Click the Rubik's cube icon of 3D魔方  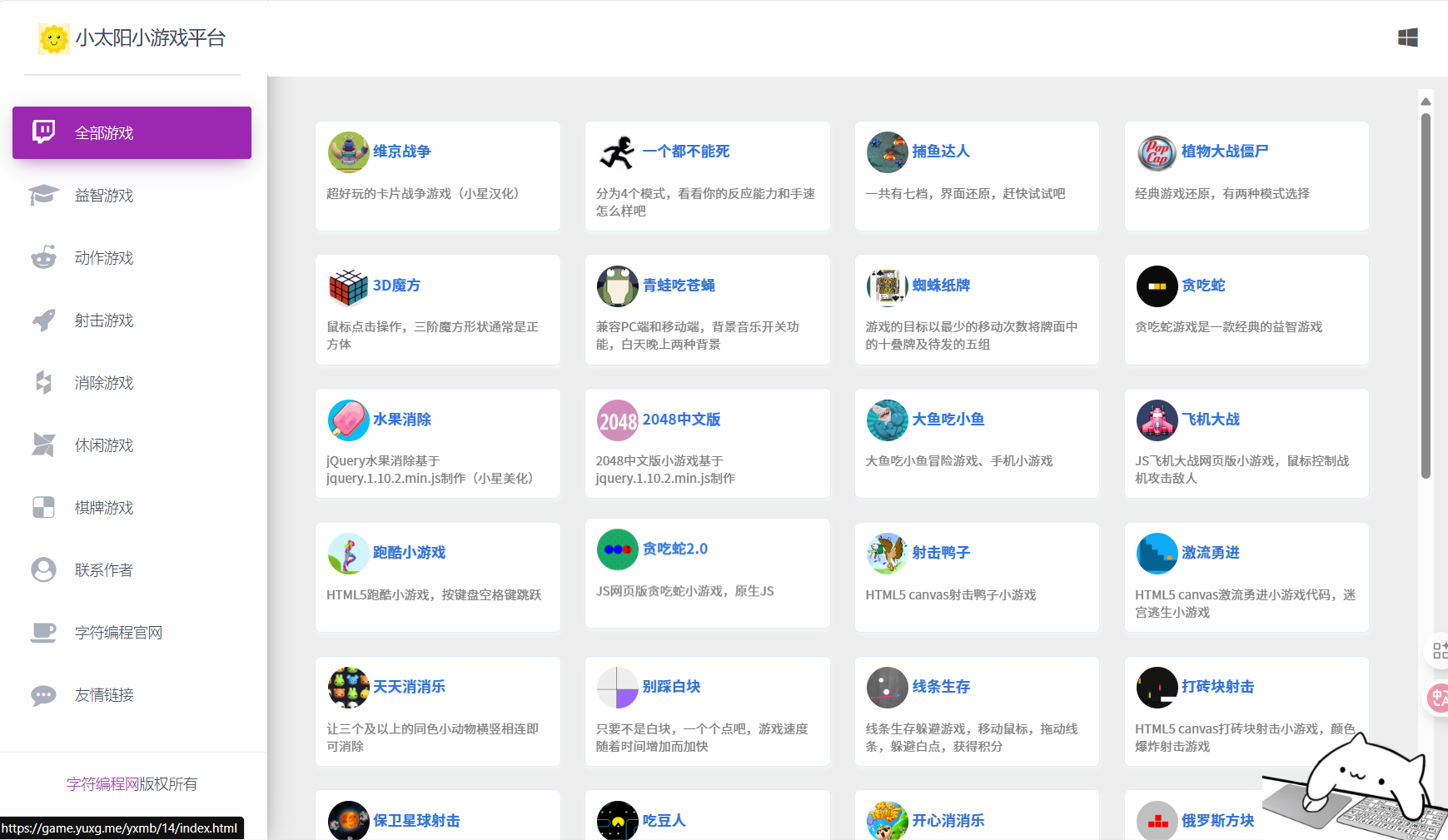coord(349,286)
